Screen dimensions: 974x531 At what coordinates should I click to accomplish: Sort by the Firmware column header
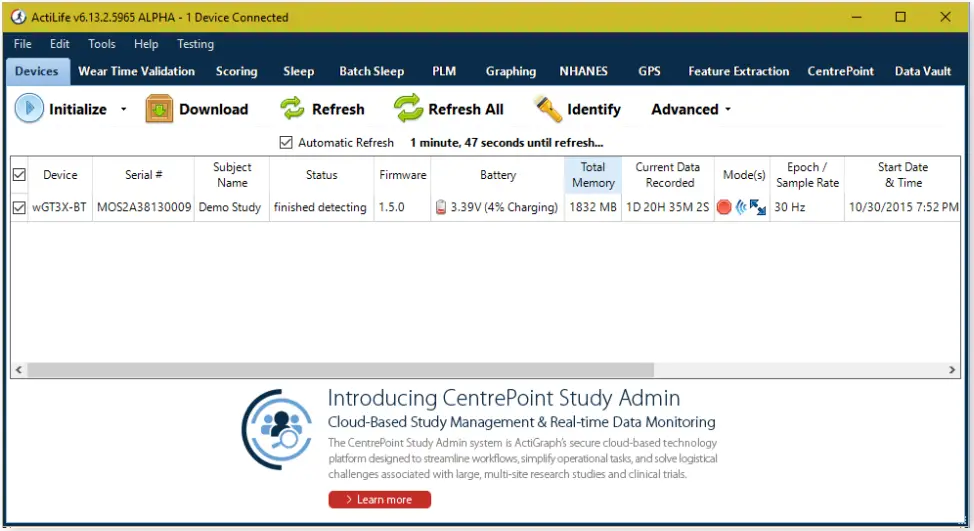(403, 175)
